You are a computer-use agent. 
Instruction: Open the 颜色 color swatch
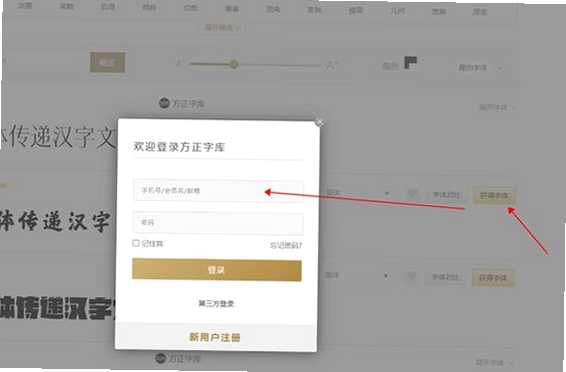pyautogui.click(x=410, y=62)
